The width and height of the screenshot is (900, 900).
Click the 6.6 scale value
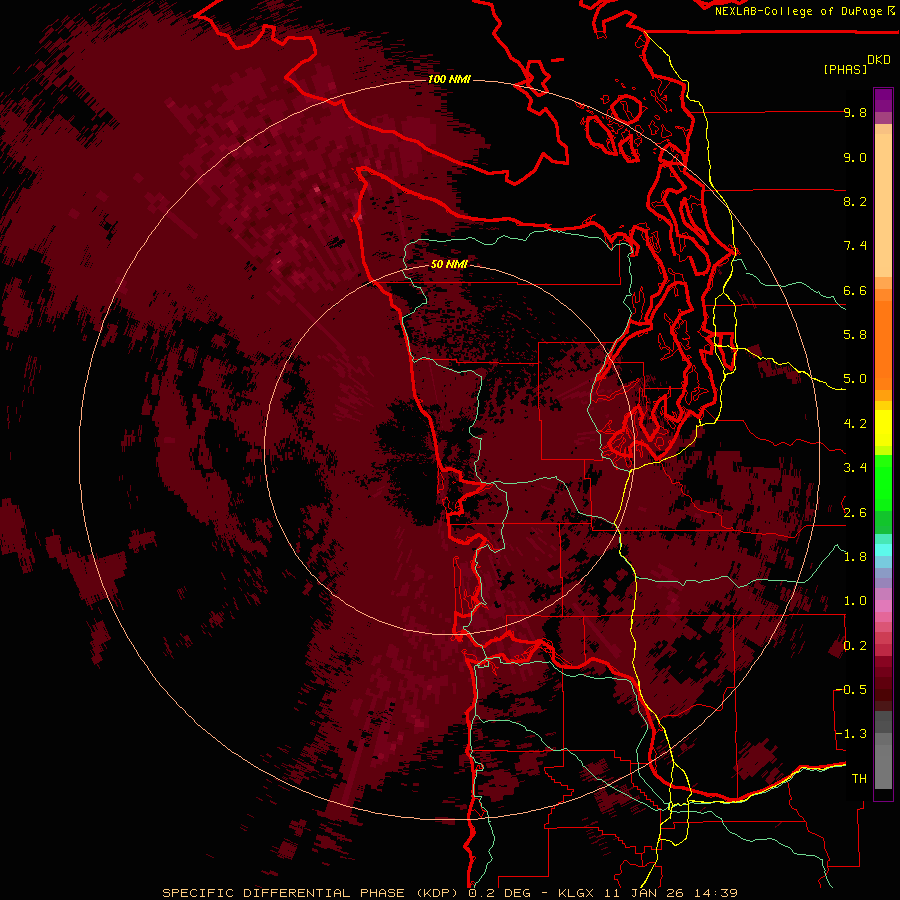tap(855, 291)
